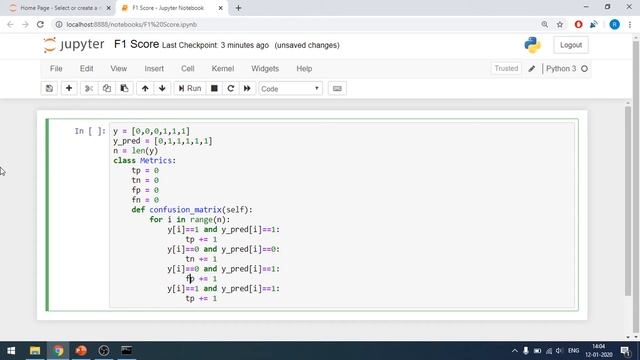Switch to the Home Page browser tab
This screenshot has height=360, width=640.
(x=60, y=8)
